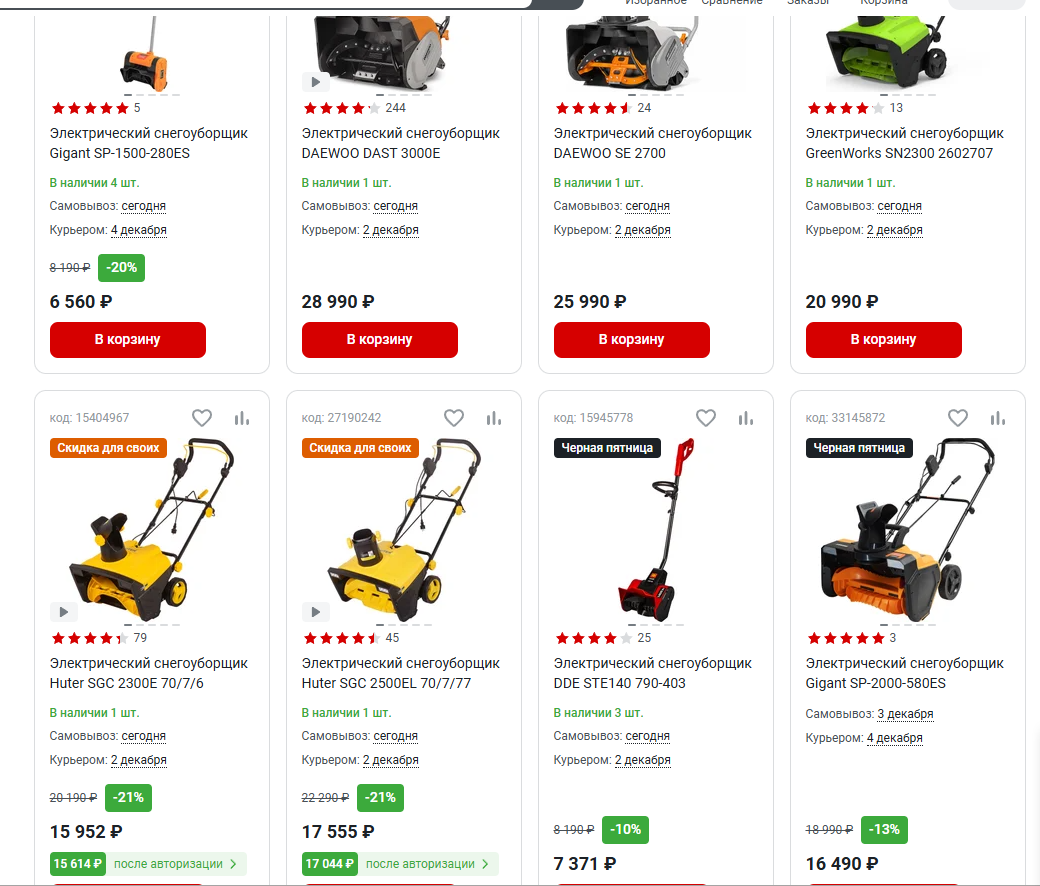Add Huter SGC 2500EL to comparison

494,418
